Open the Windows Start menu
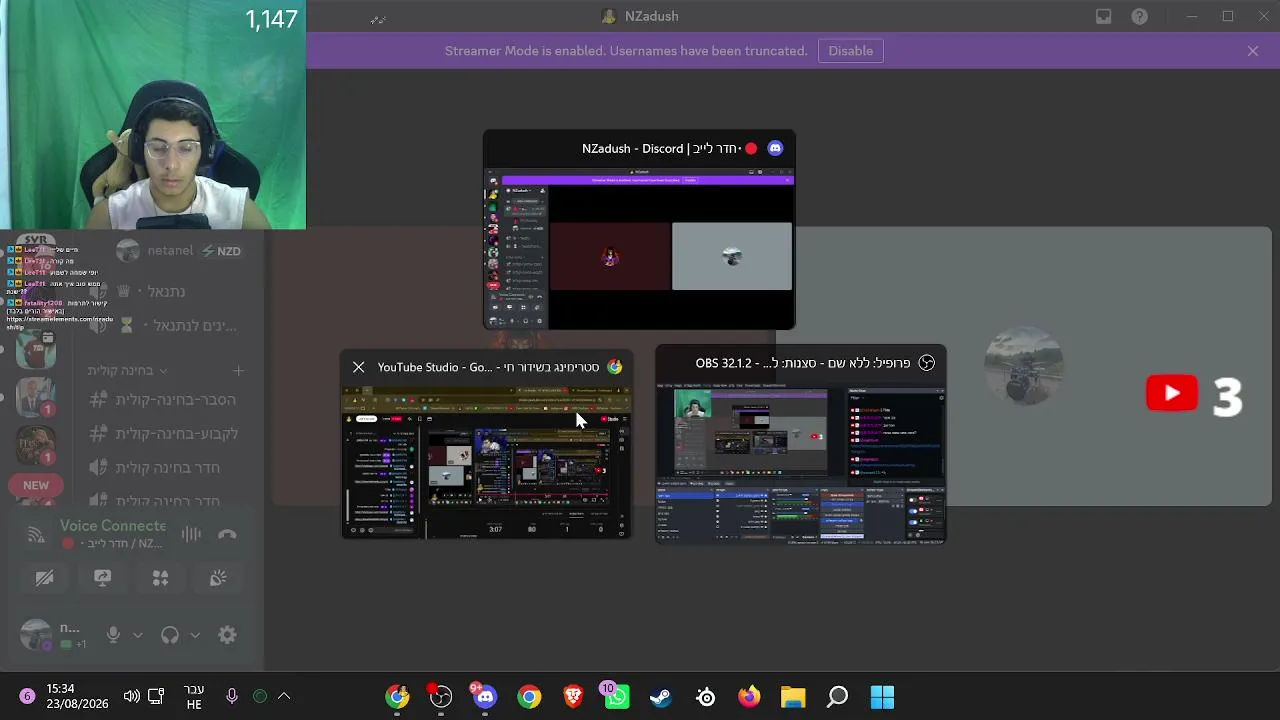 [882, 697]
